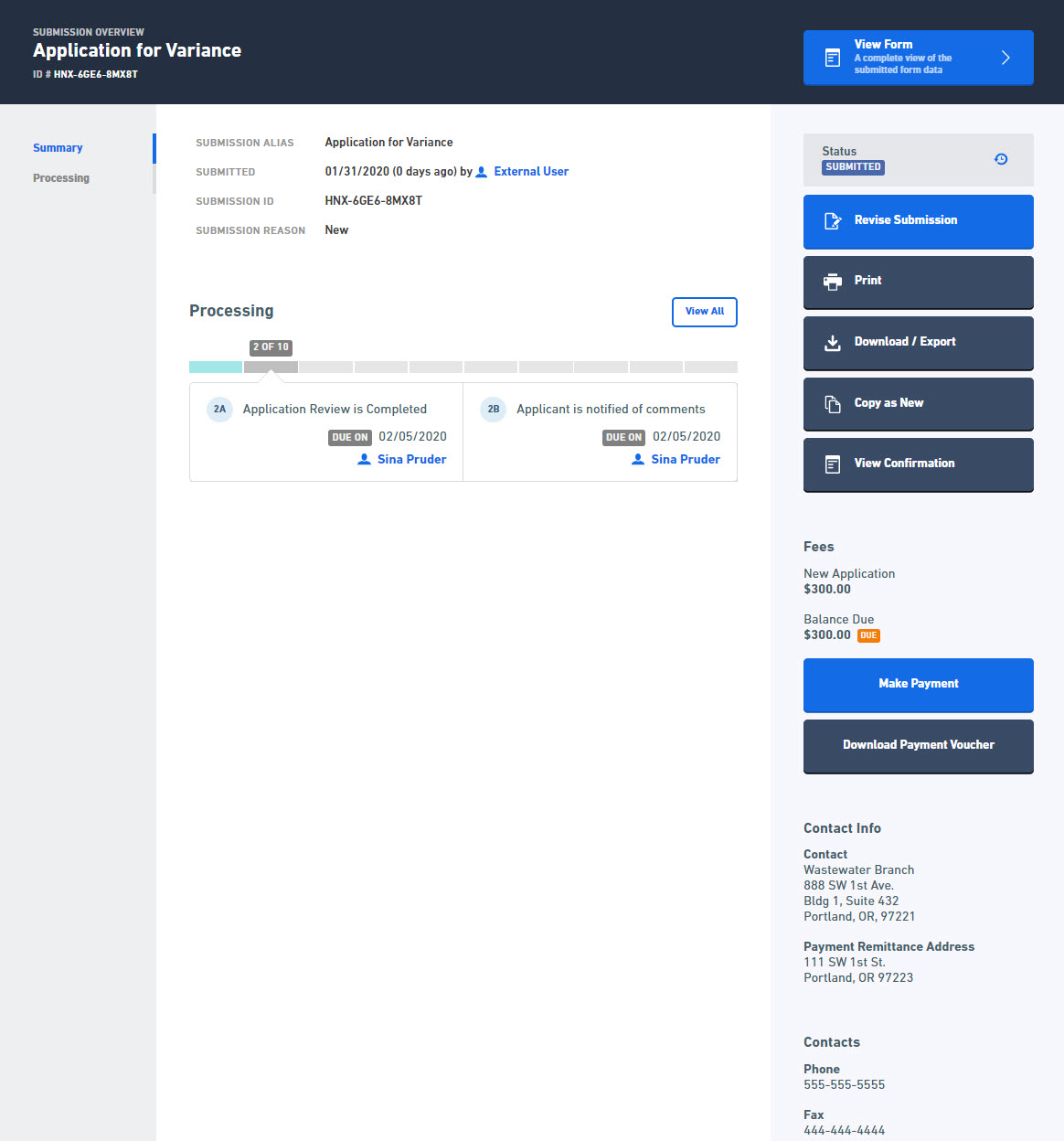Click the Copy as New button
The width and height of the screenshot is (1064, 1141).
tap(918, 403)
